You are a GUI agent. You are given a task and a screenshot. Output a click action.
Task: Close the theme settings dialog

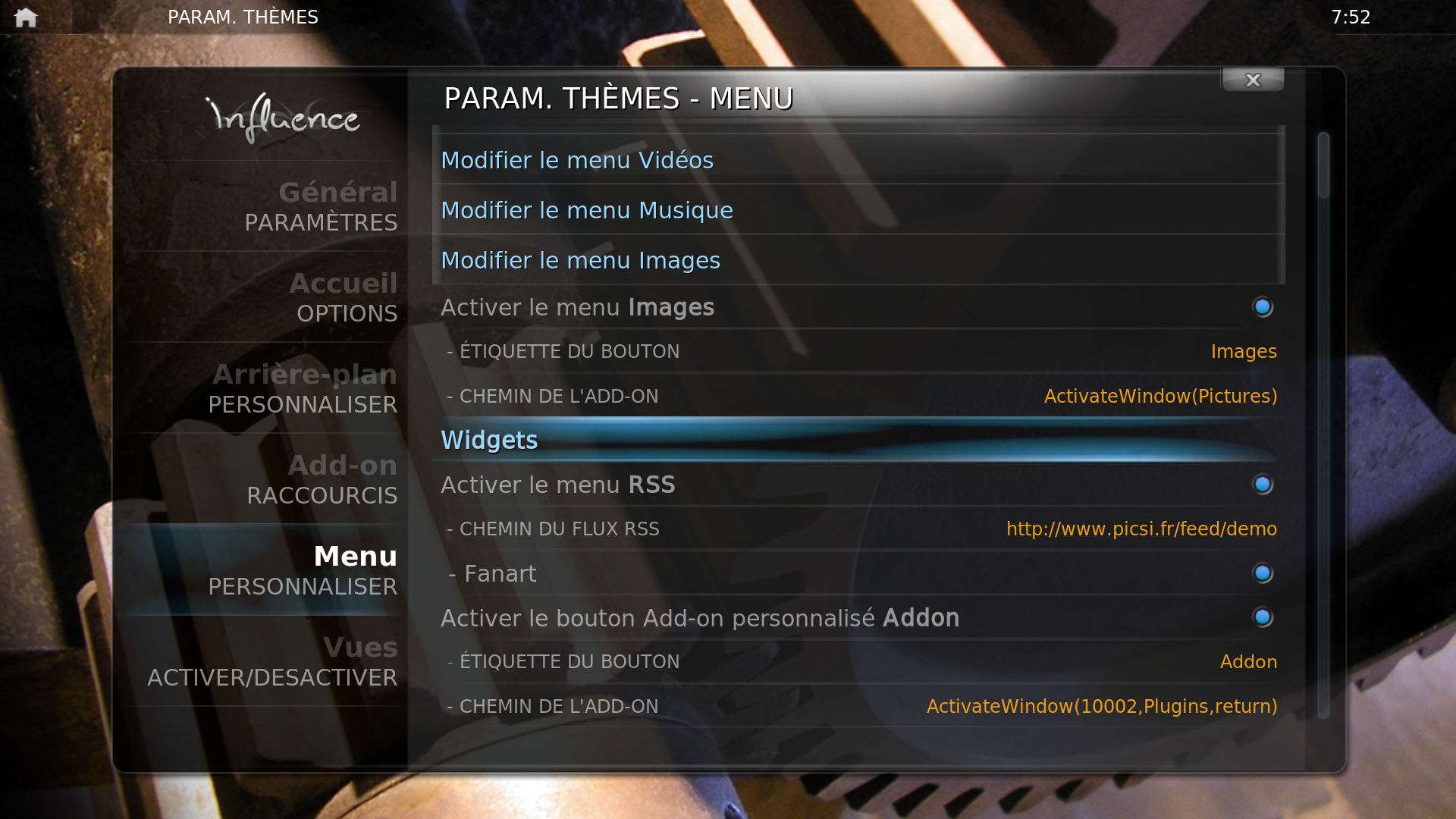(1253, 80)
